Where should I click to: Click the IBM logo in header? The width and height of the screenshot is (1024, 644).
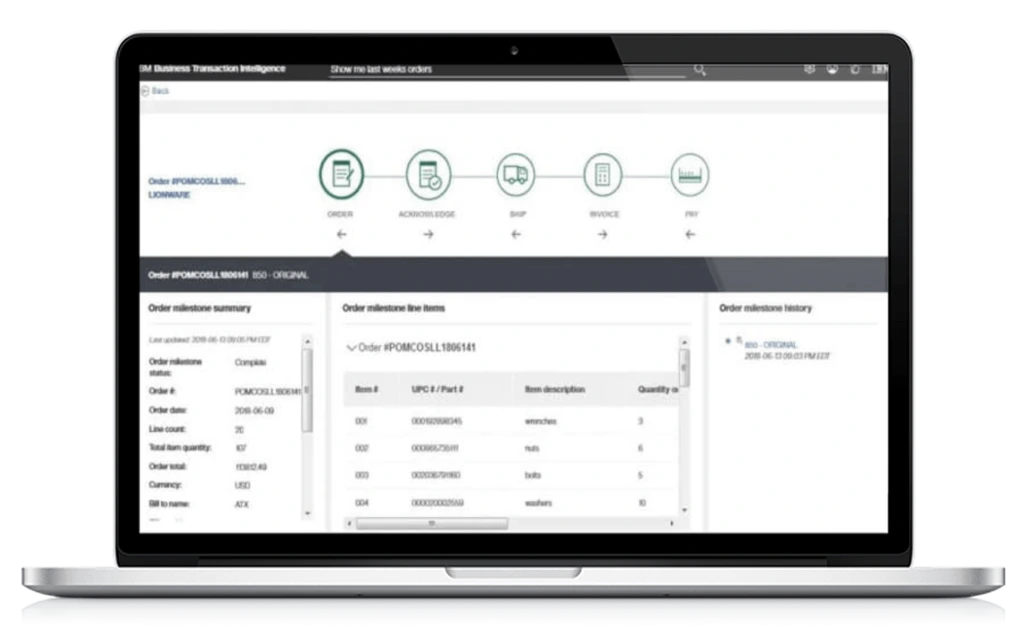click(879, 69)
